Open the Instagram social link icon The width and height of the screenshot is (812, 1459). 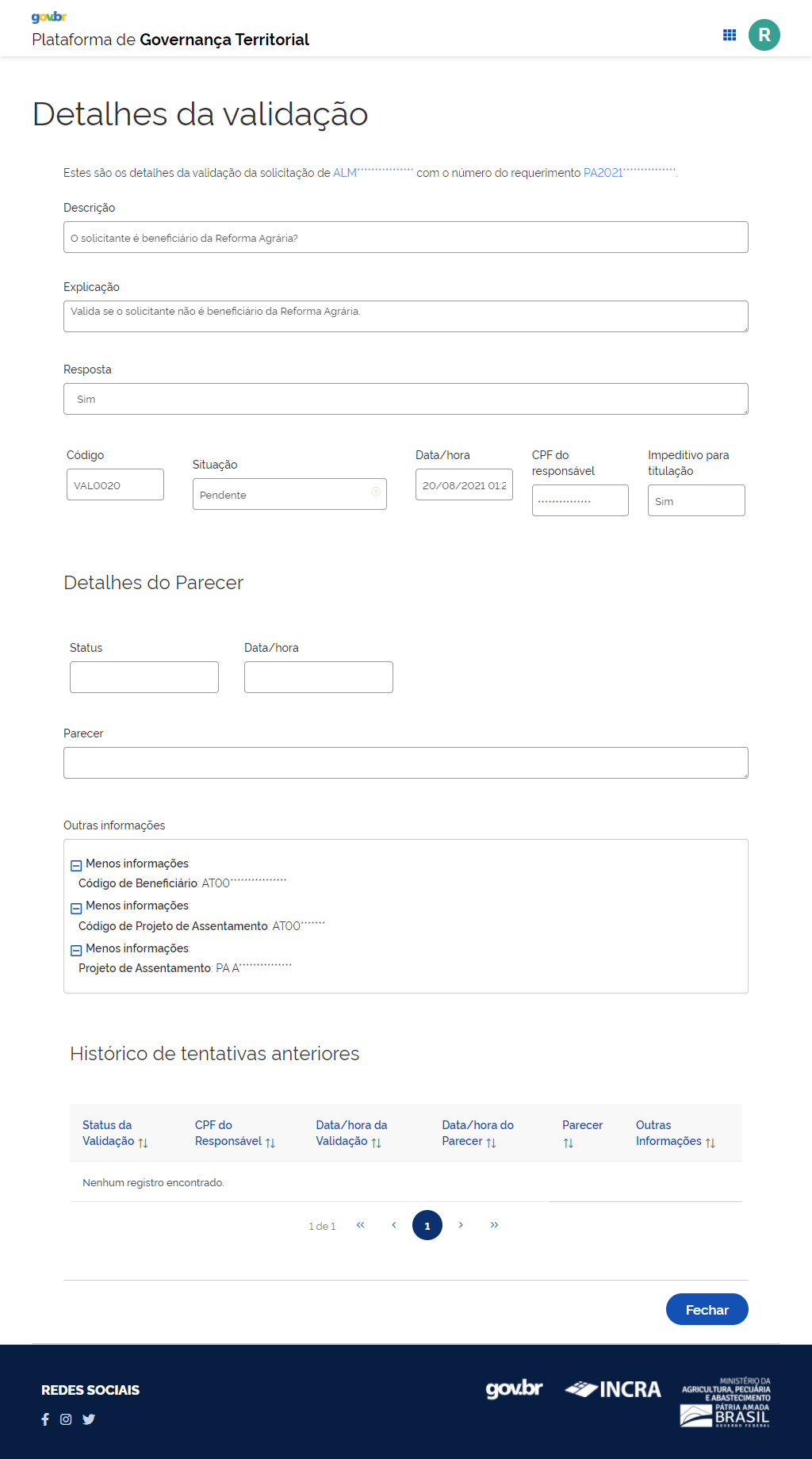point(66,1419)
